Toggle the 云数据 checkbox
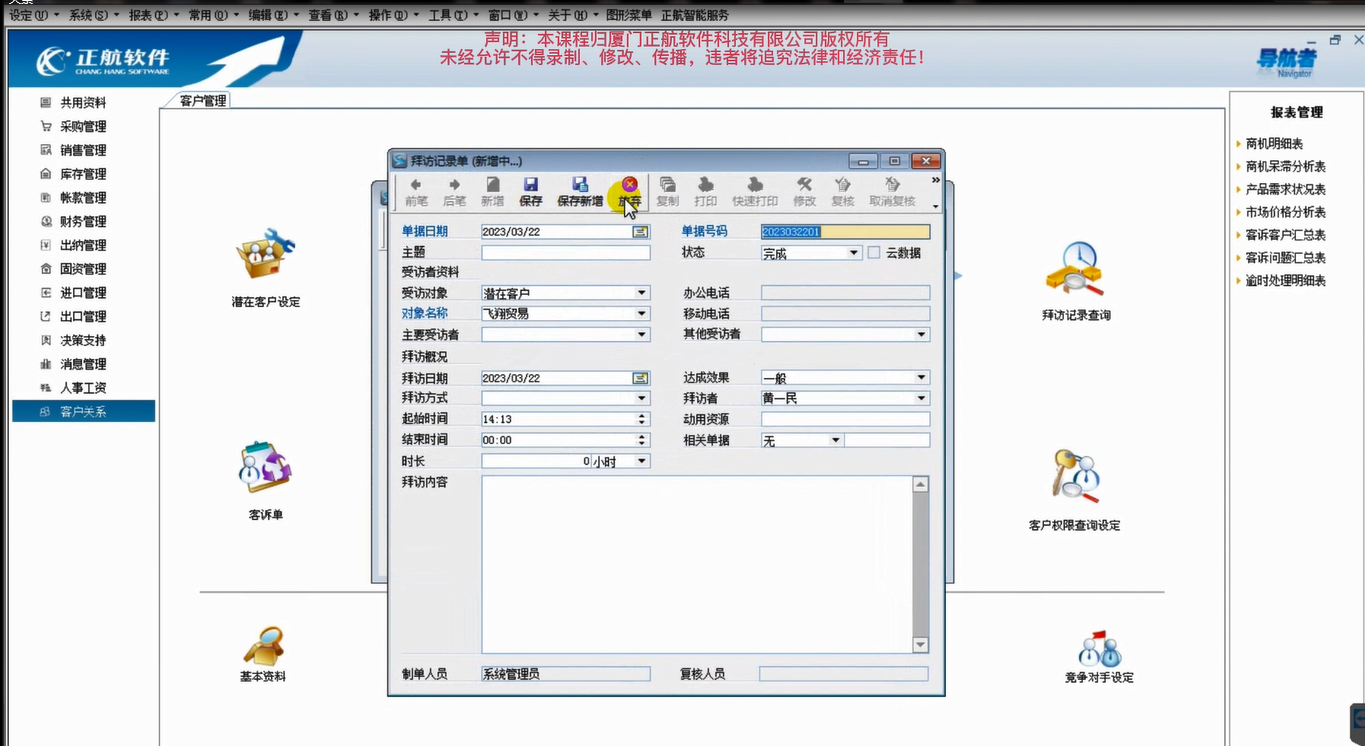1365x746 pixels. point(874,253)
